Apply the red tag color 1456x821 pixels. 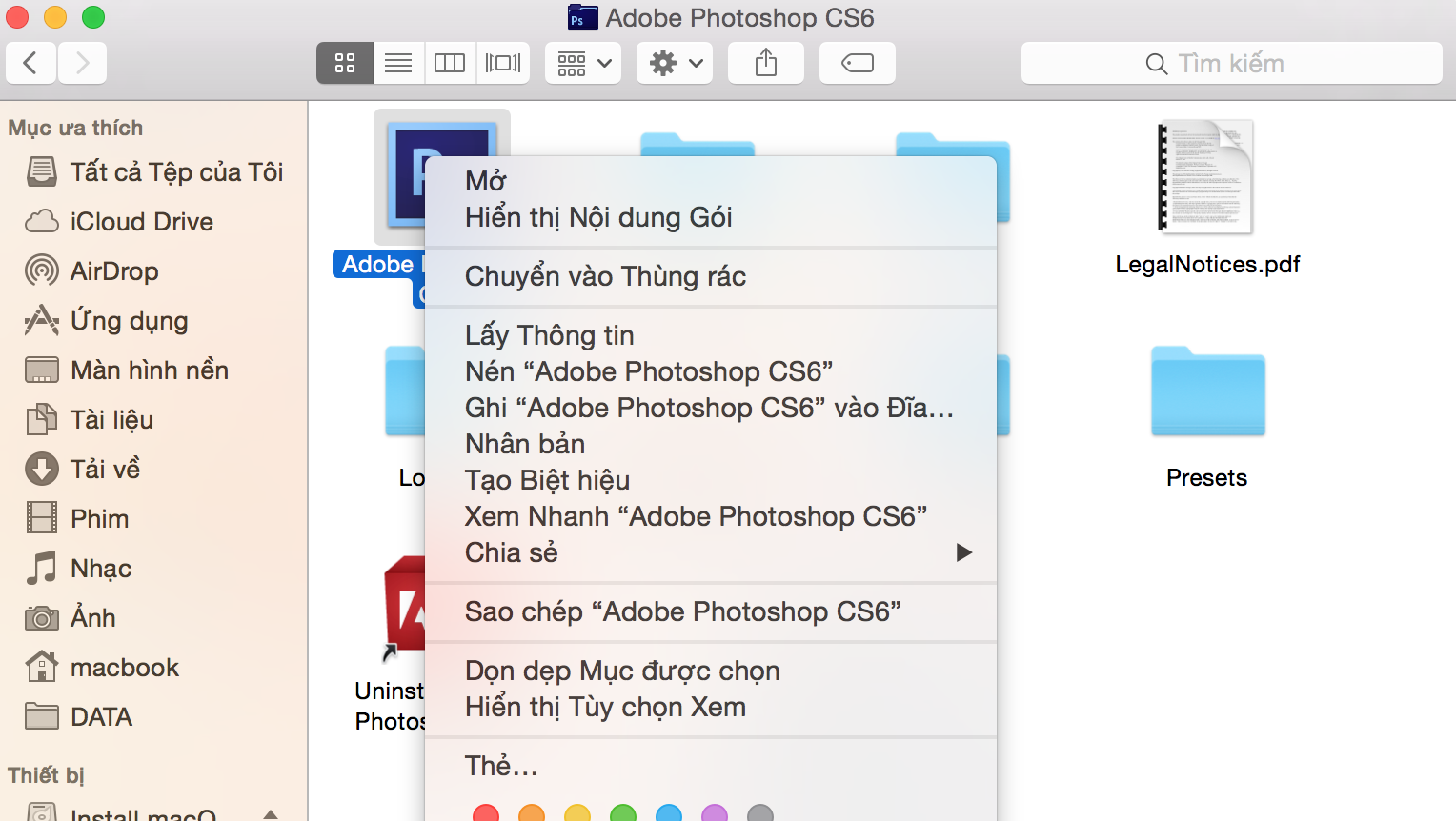486,814
